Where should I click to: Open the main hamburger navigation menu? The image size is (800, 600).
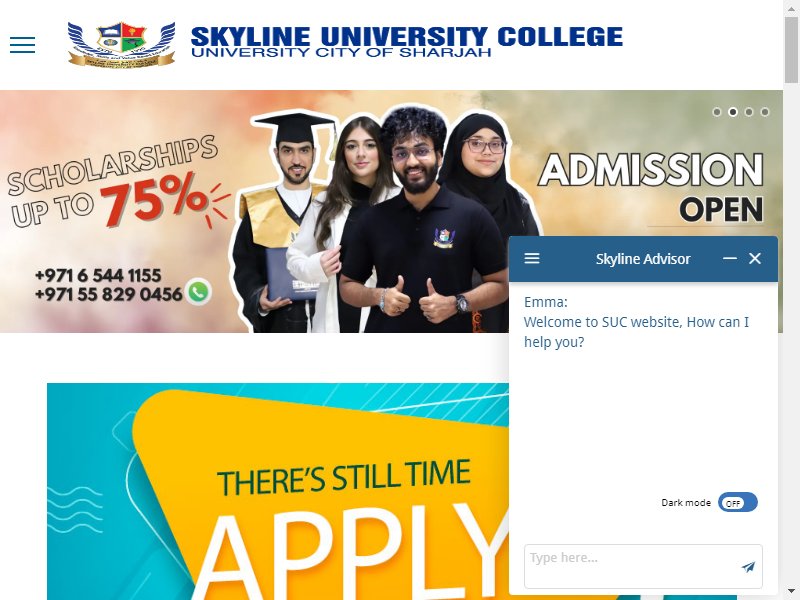22,45
